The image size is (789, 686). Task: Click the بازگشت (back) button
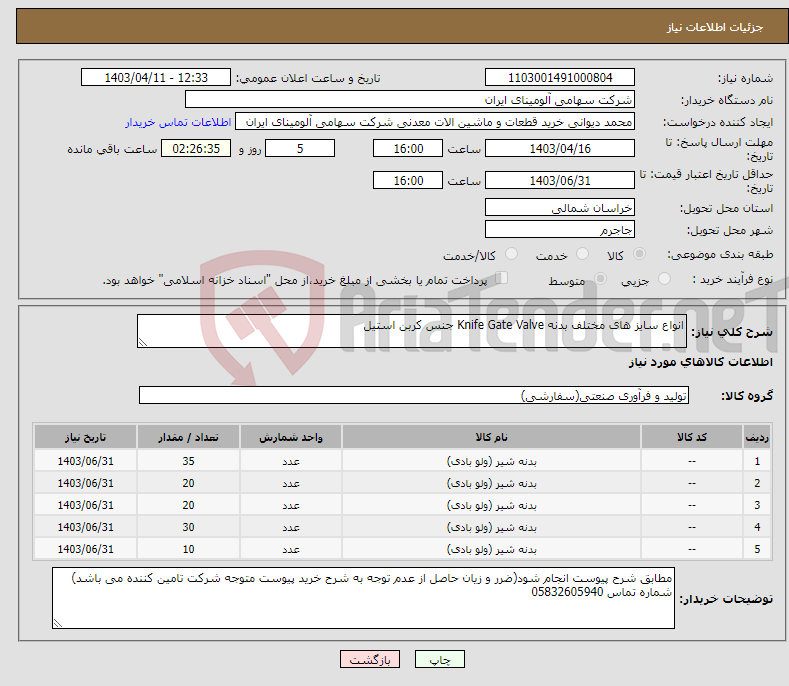370,659
